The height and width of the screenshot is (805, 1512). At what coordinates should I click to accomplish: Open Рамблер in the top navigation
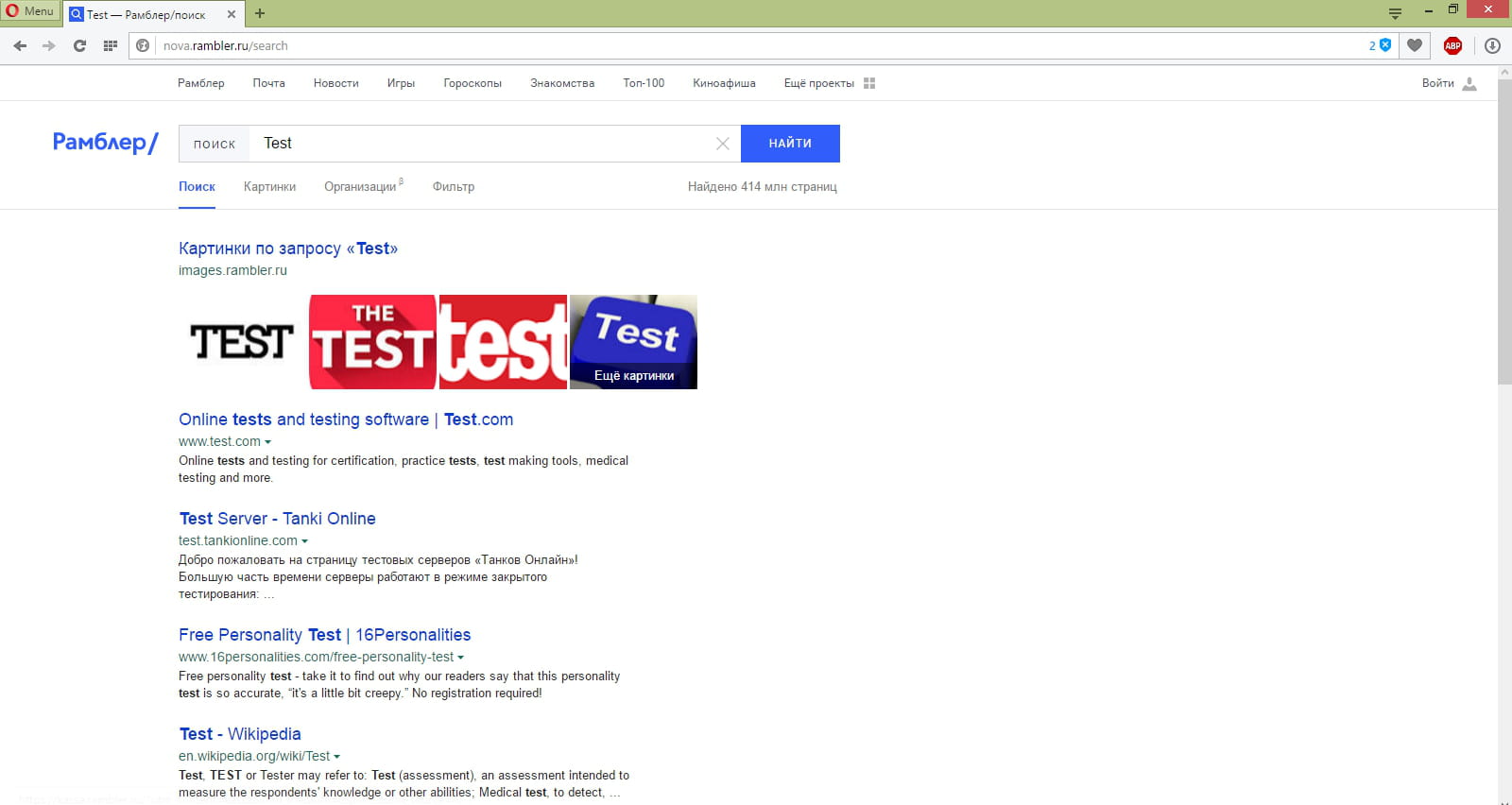201,83
